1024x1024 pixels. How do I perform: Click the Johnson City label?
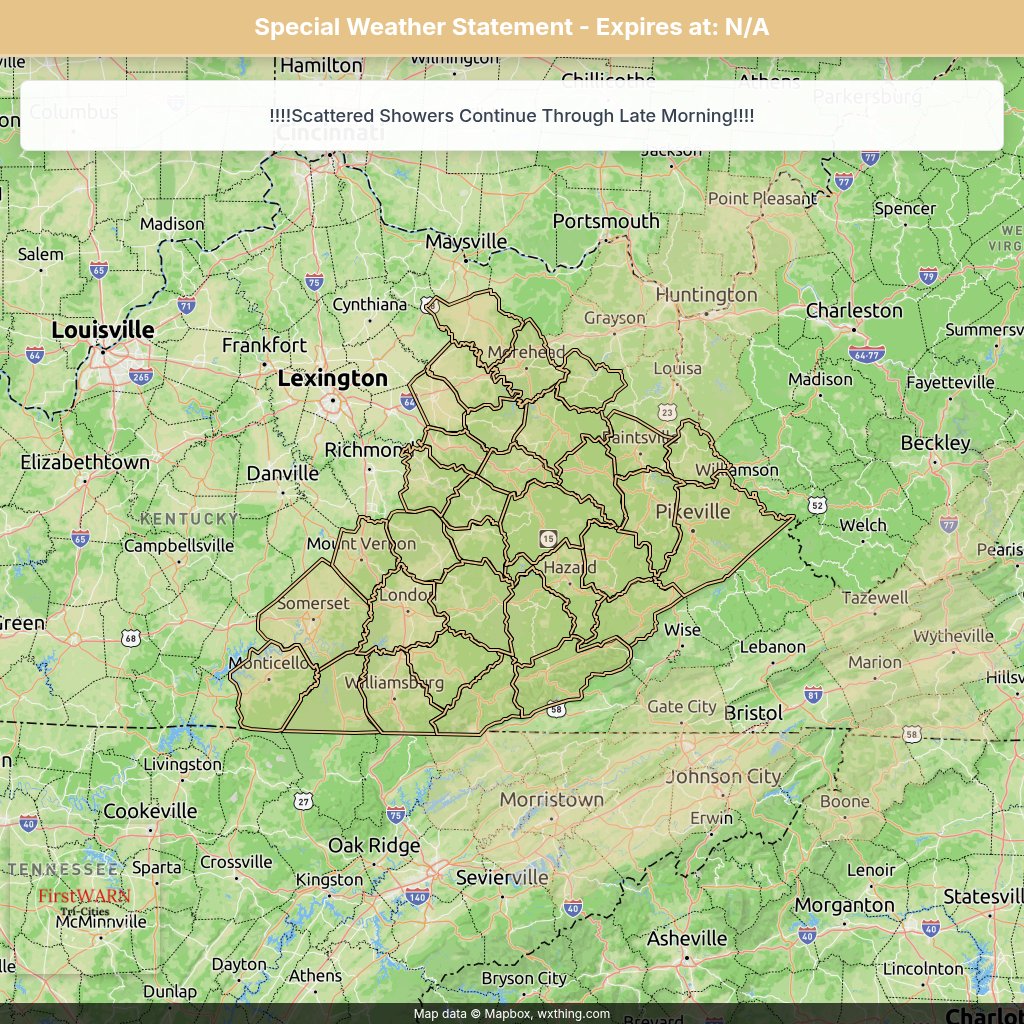[x=723, y=776]
